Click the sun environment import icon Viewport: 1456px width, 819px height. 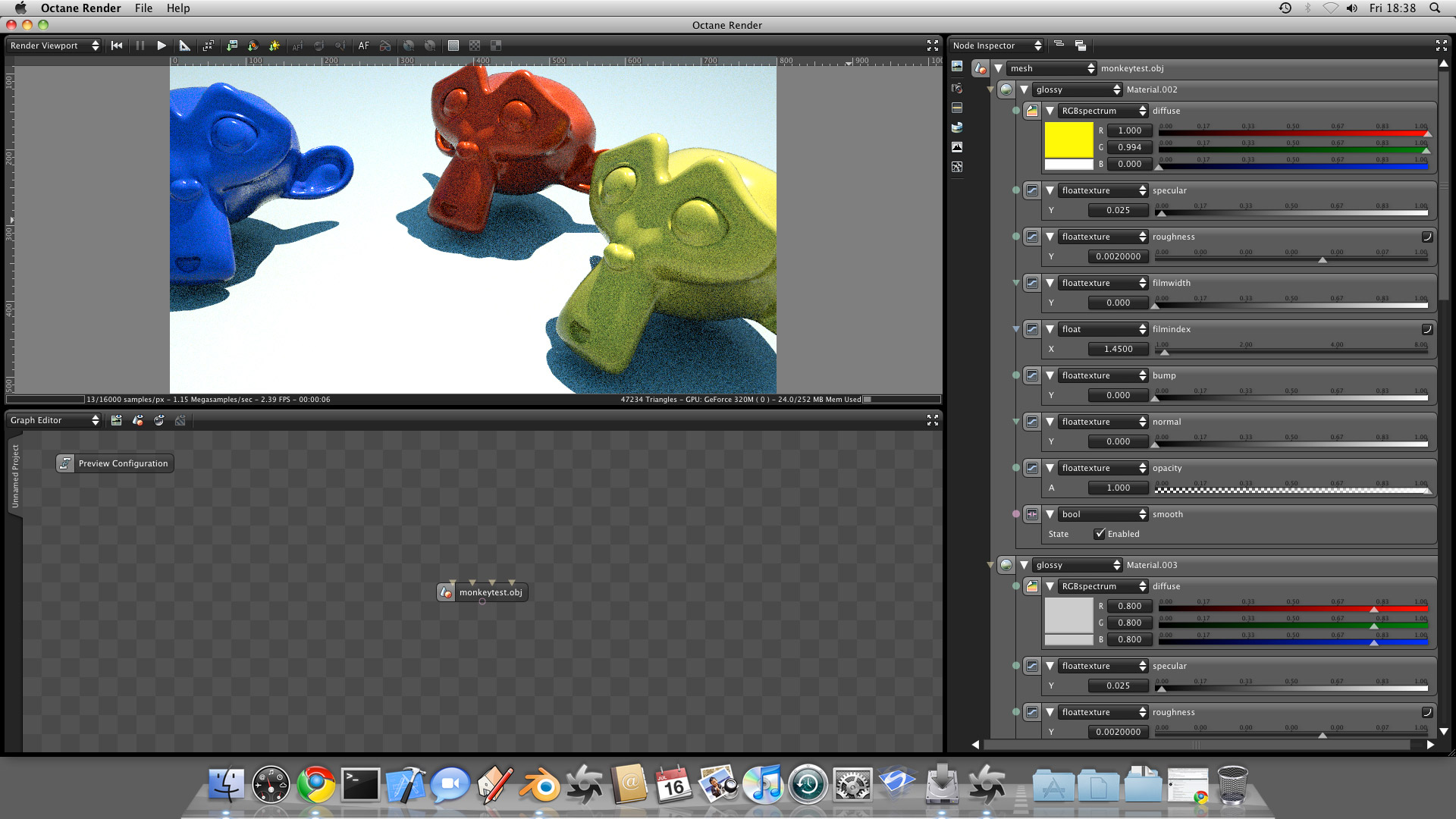tap(275, 45)
